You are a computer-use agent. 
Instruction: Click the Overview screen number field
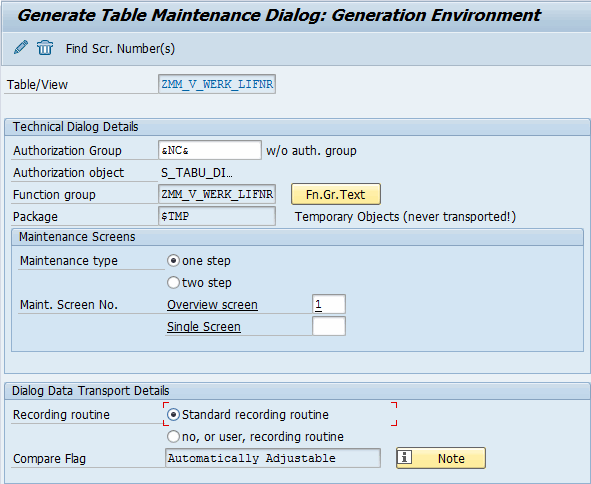click(329, 304)
